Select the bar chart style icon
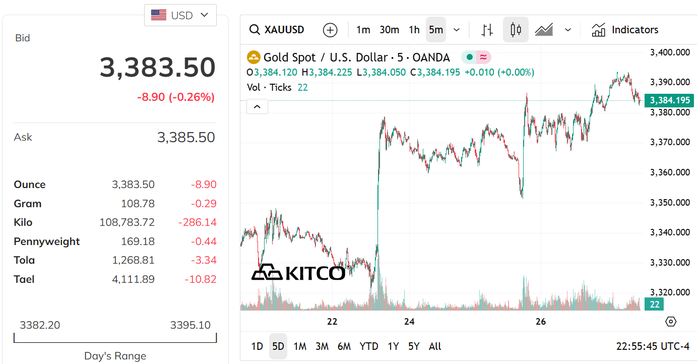The image size is (700, 364). click(x=487, y=30)
